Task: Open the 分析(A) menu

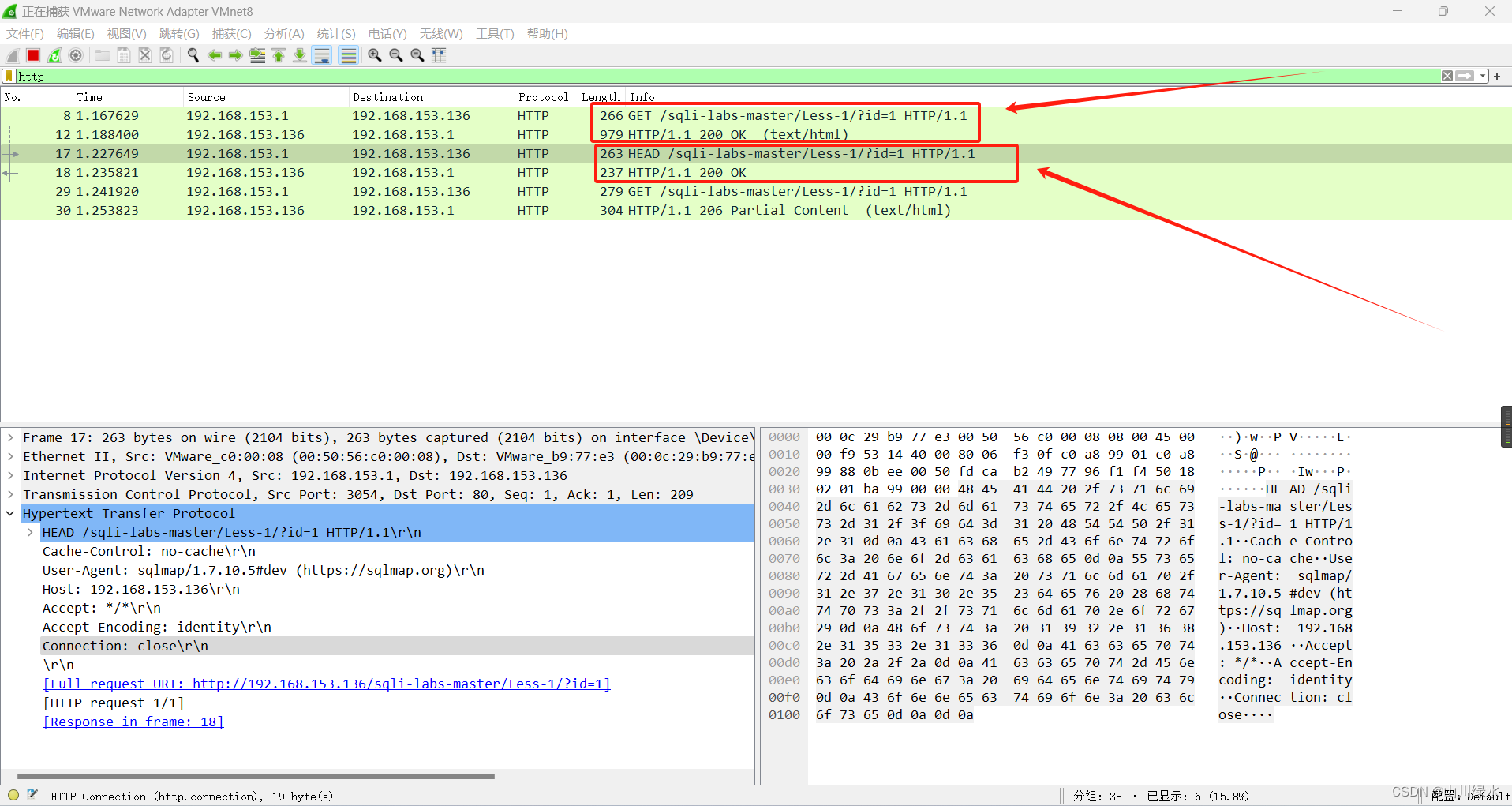Action: [x=284, y=34]
